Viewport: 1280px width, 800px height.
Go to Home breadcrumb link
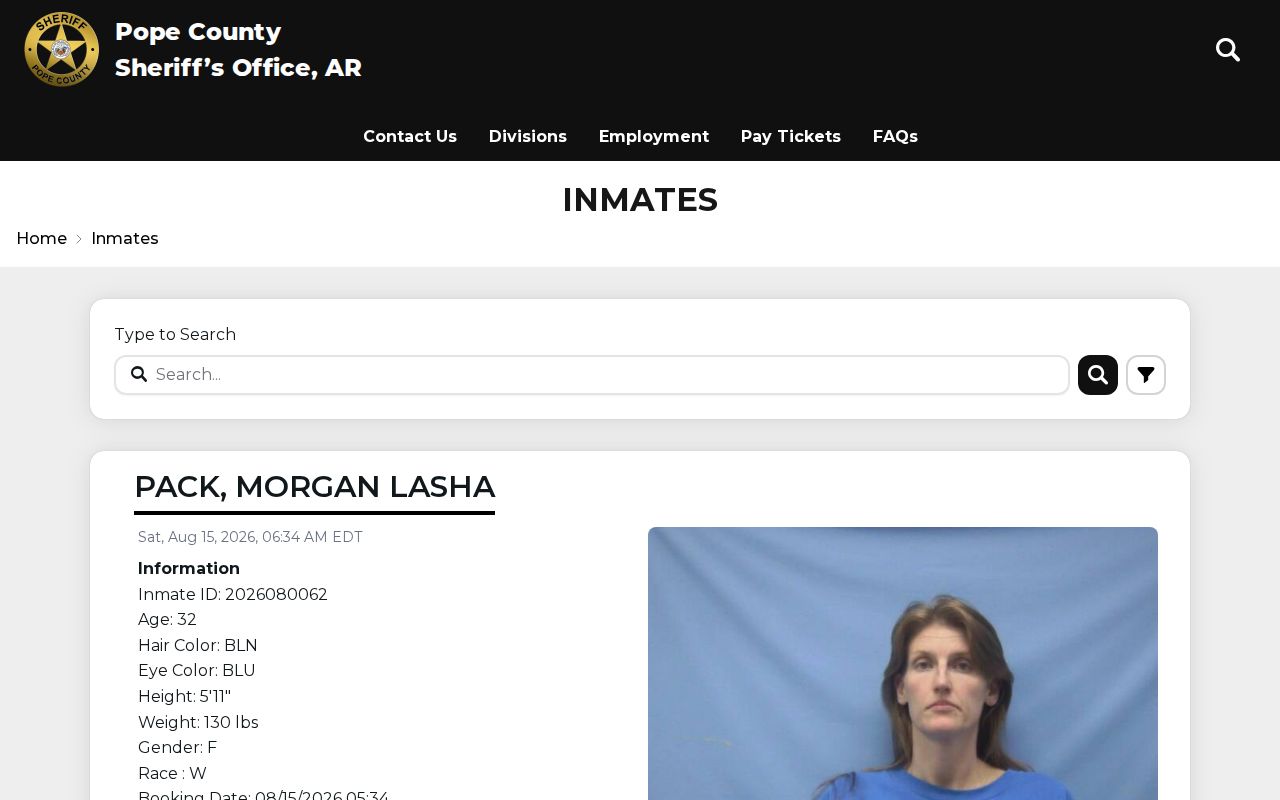42,238
